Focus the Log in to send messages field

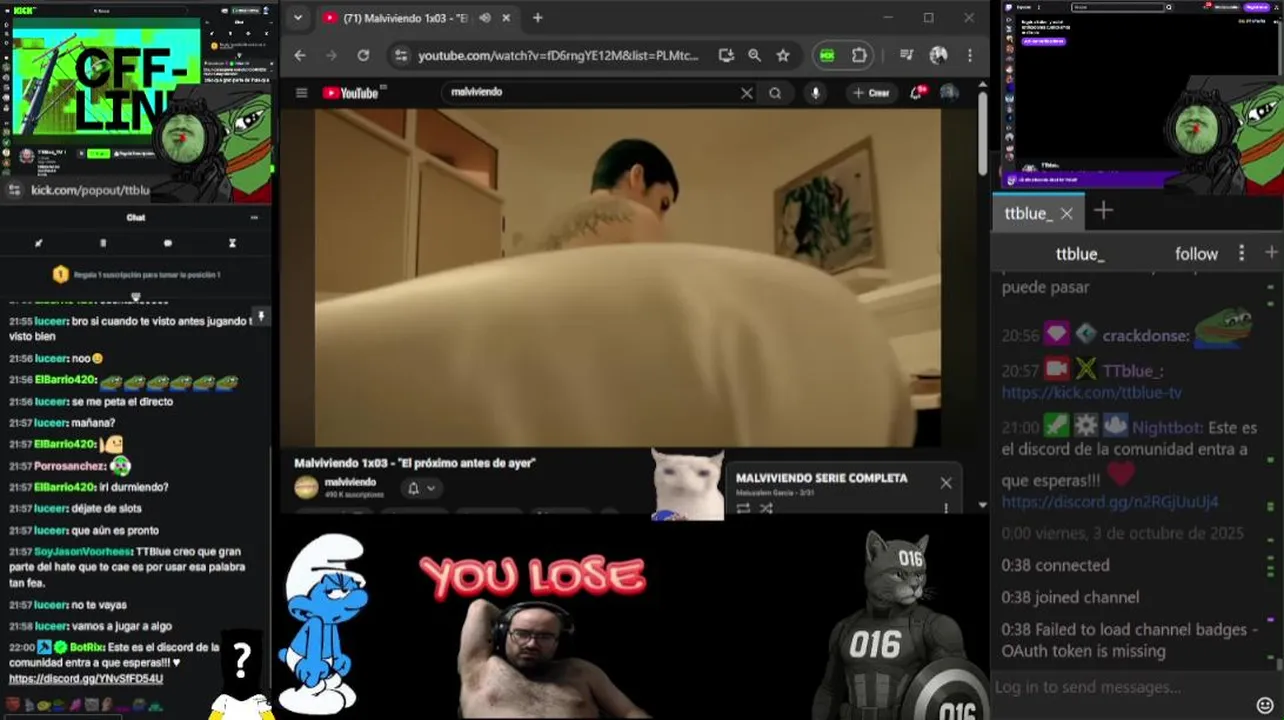(x=1120, y=688)
